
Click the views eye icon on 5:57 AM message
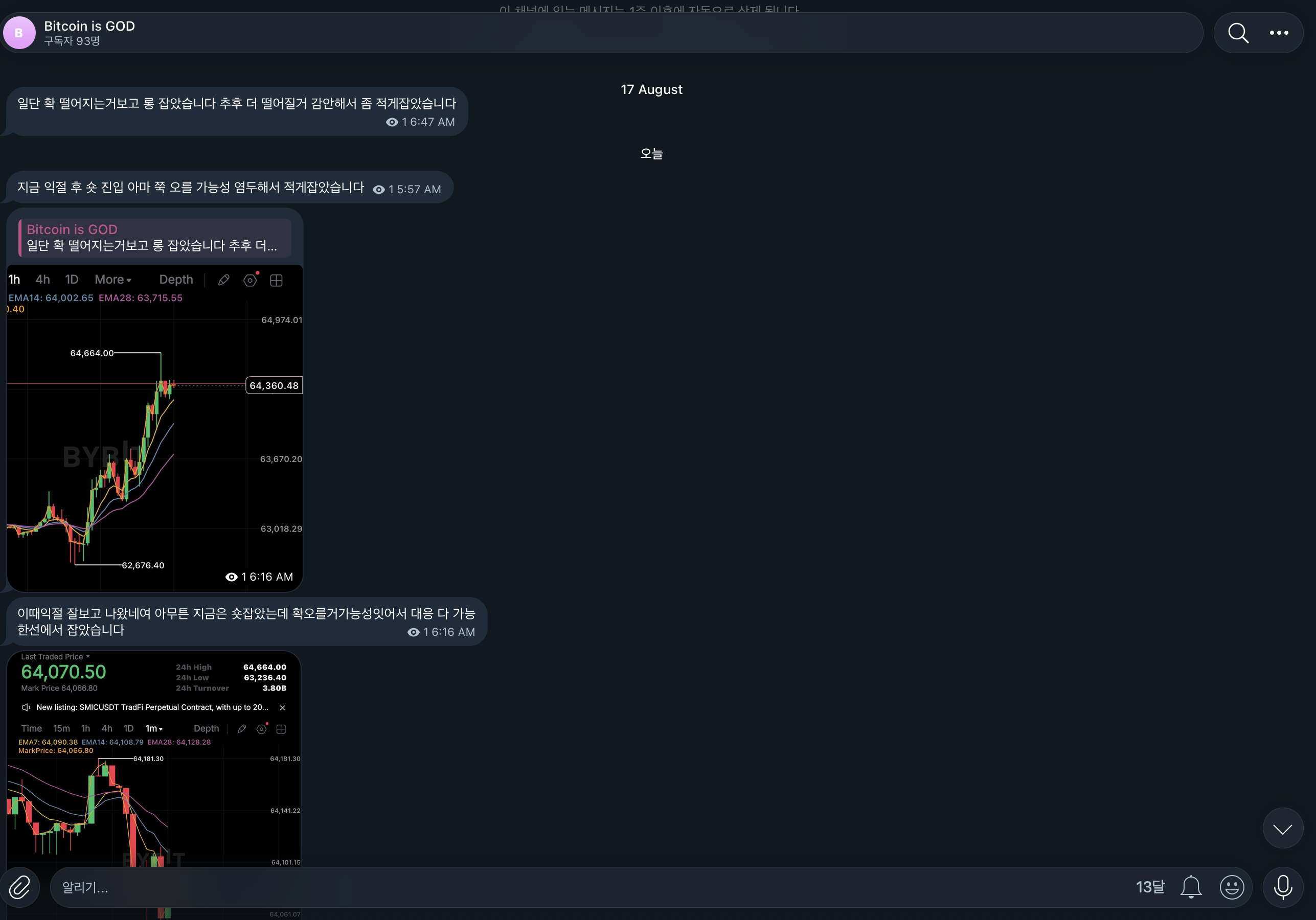point(379,190)
